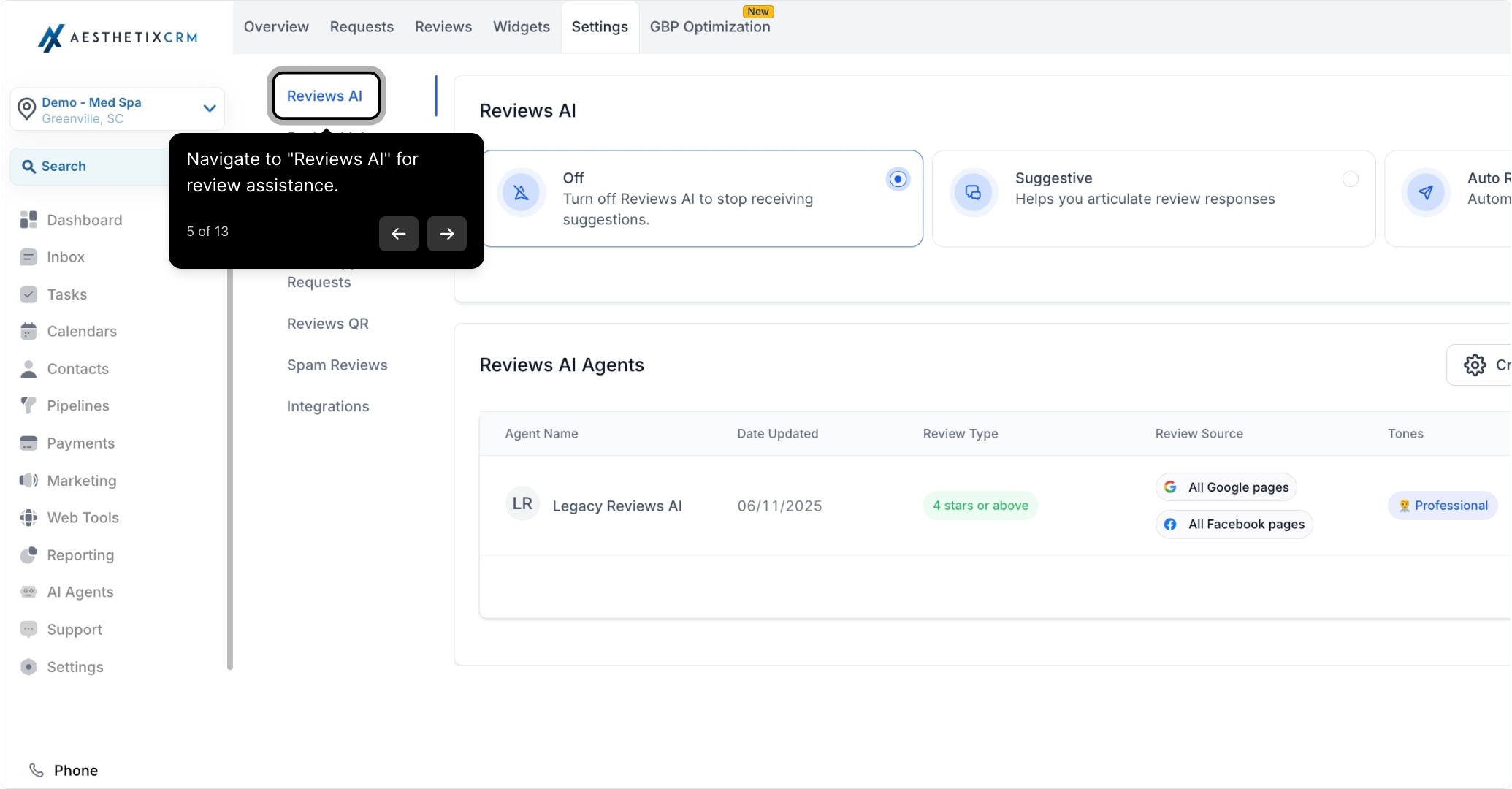The image size is (1512, 789).
Task: Open the Integrations settings item
Action: point(328,407)
